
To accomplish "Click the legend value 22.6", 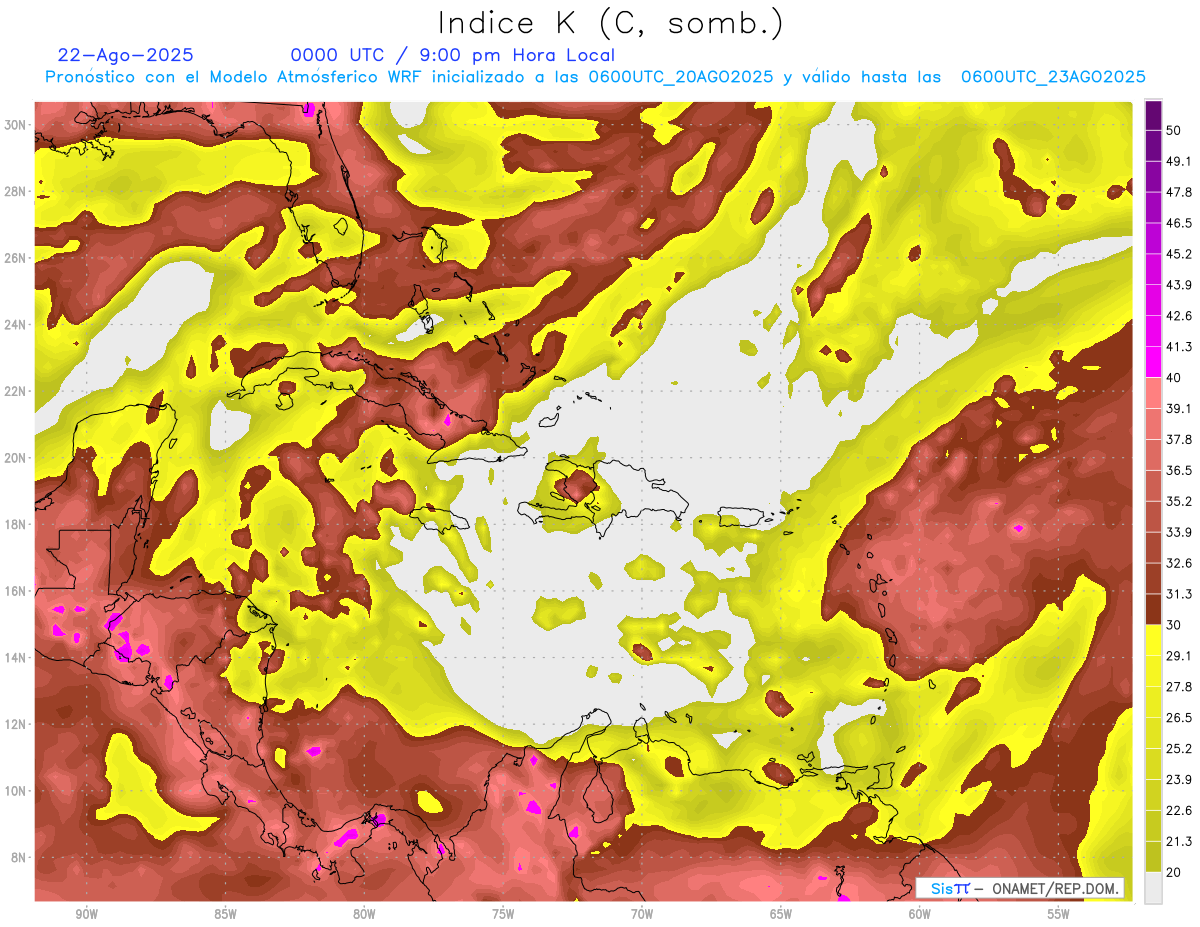I will [x=1179, y=810].
